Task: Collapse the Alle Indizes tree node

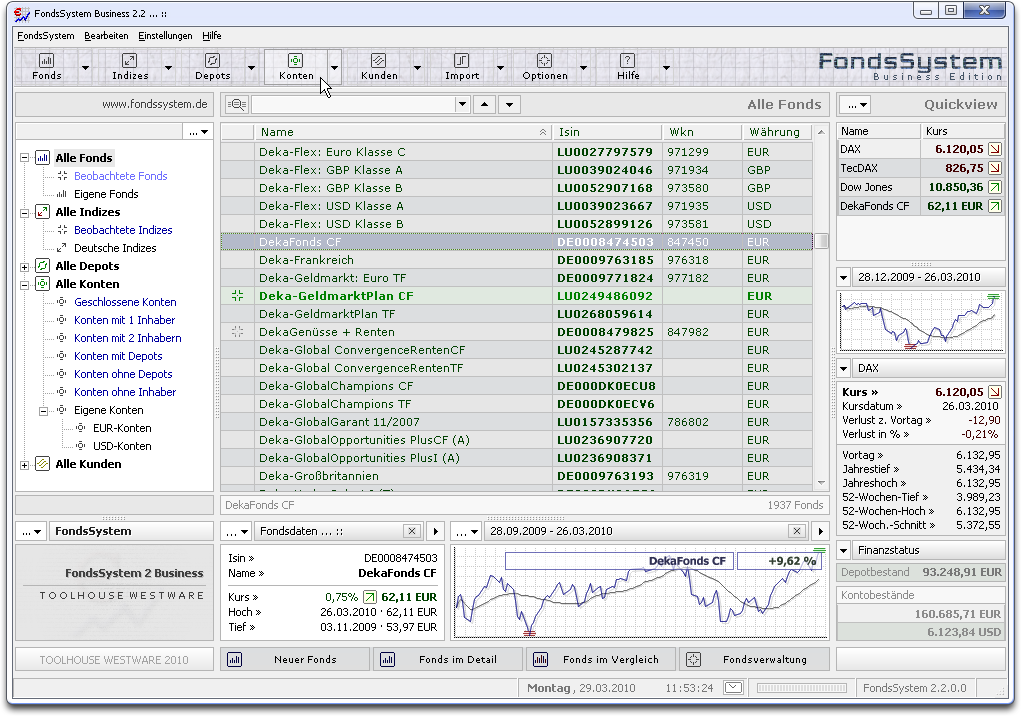Action: 25,212
